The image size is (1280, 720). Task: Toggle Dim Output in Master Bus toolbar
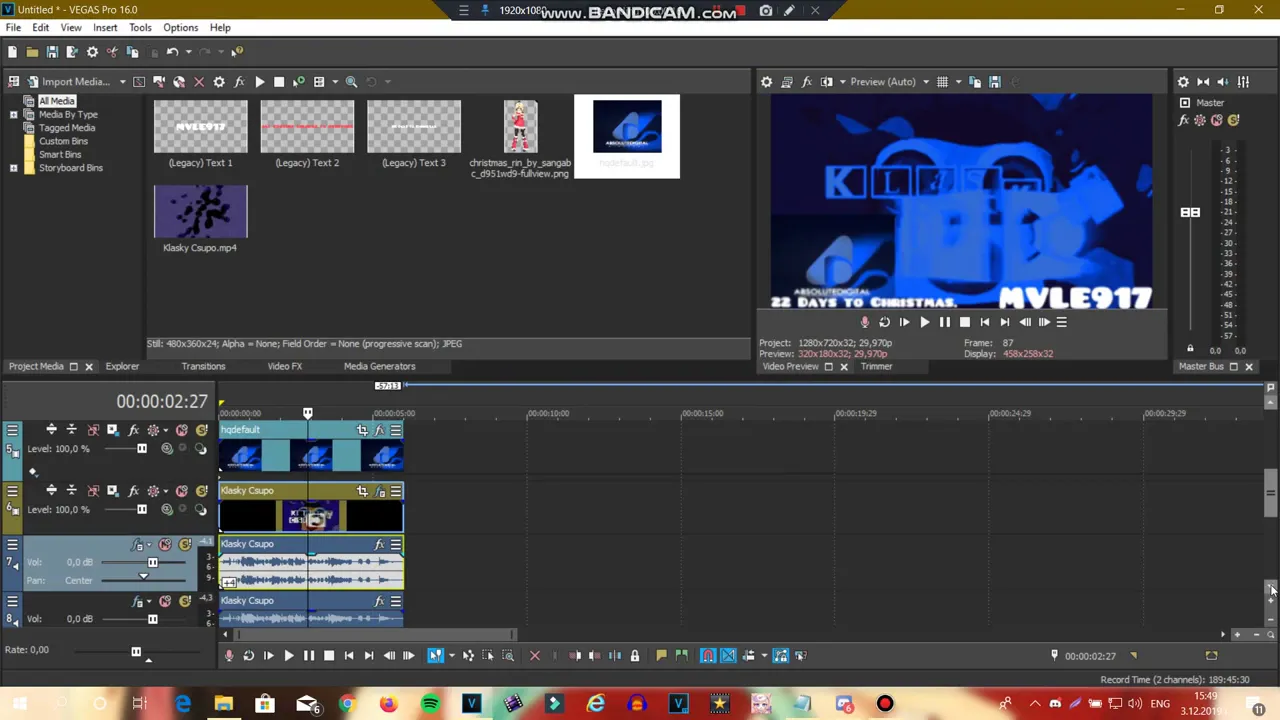[1223, 82]
